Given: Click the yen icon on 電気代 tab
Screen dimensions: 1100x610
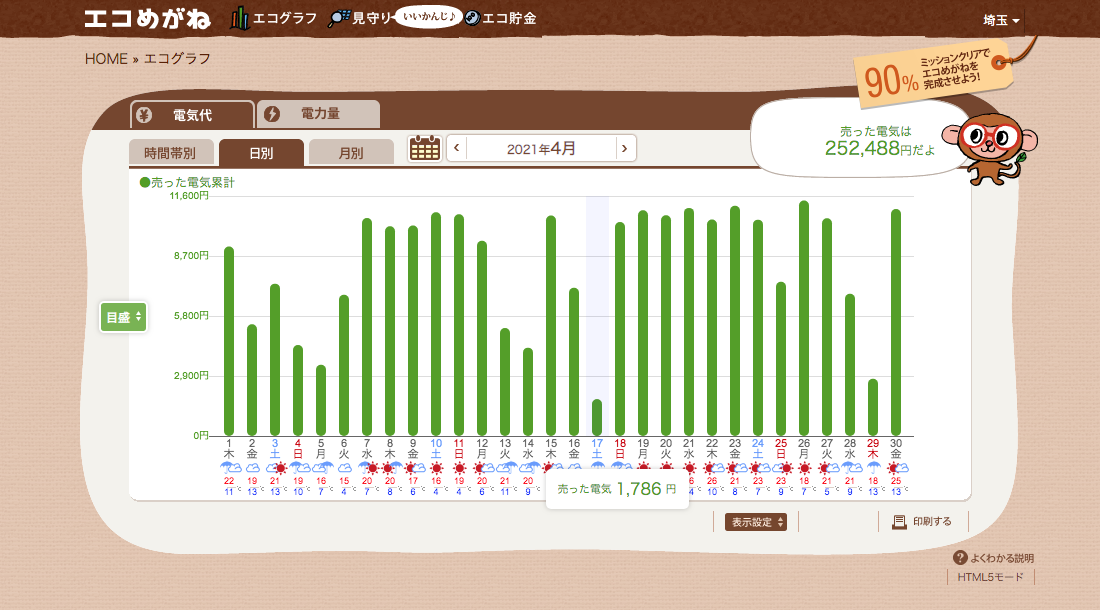Looking at the screenshot, I should (x=144, y=115).
